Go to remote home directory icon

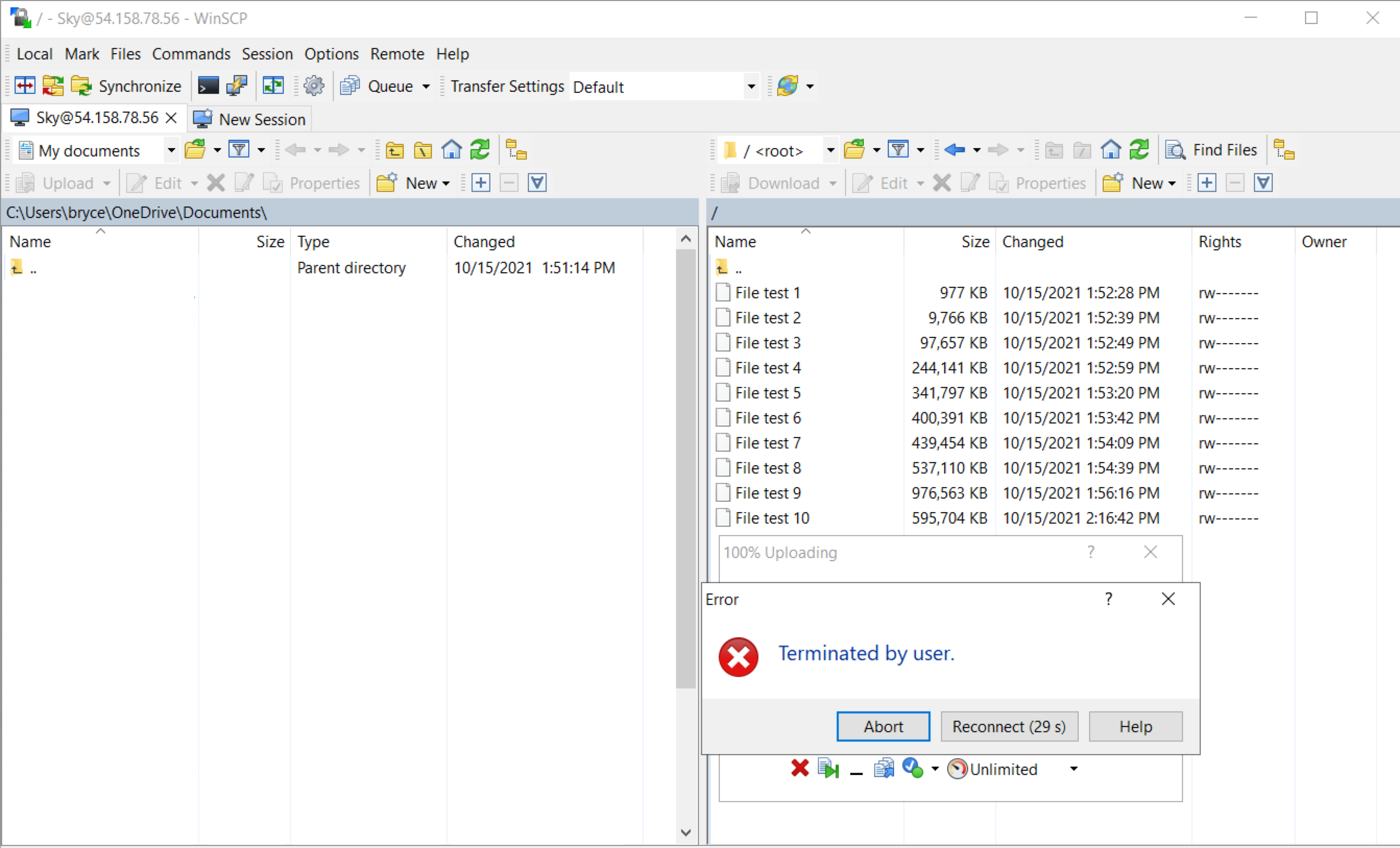[1111, 150]
